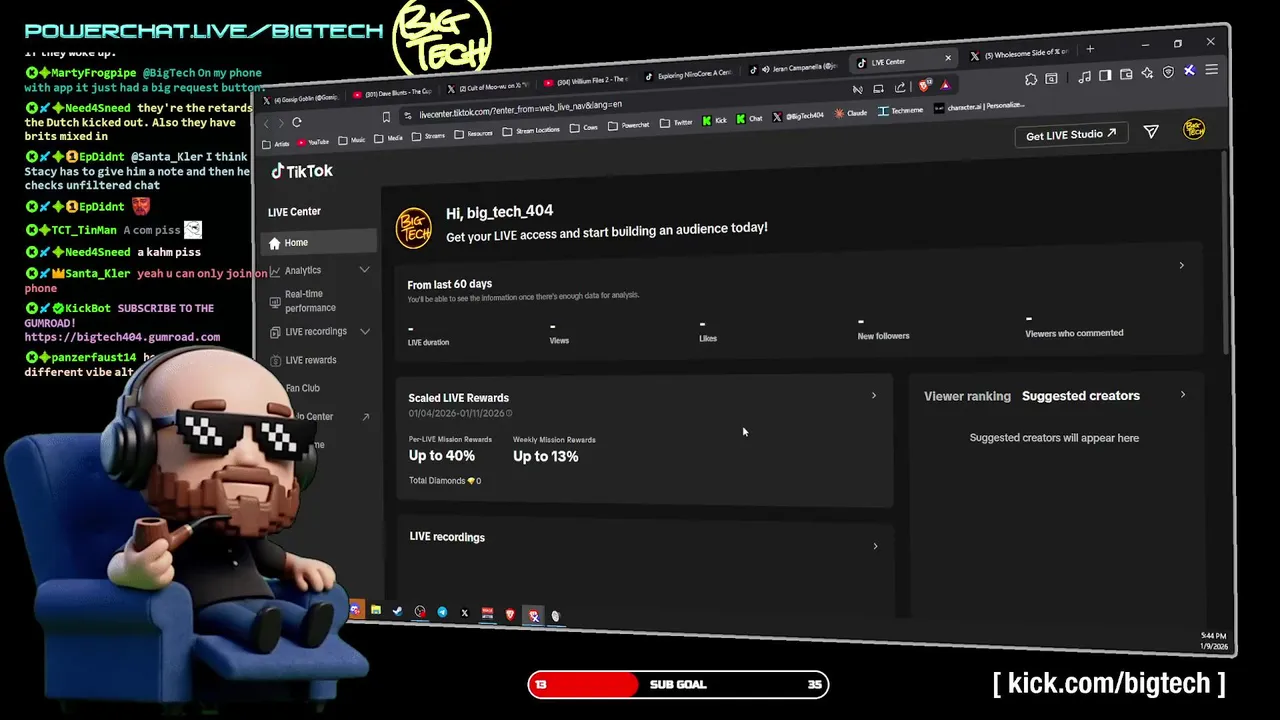Click the music note toolbar icon
1280x720 pixels.
pyautogui.click(x=1085, y=77)
